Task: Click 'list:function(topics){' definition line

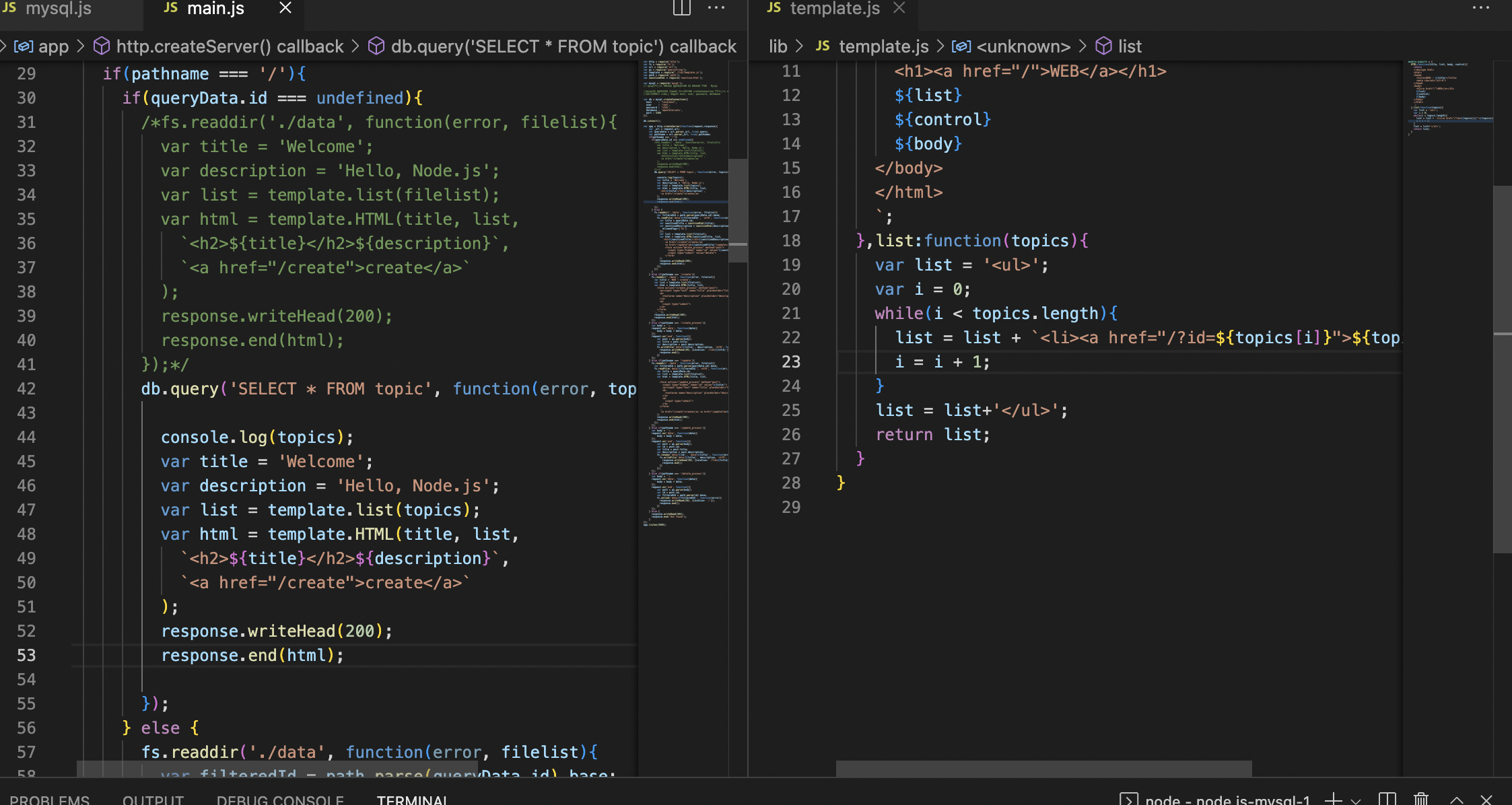Action: 982,241
